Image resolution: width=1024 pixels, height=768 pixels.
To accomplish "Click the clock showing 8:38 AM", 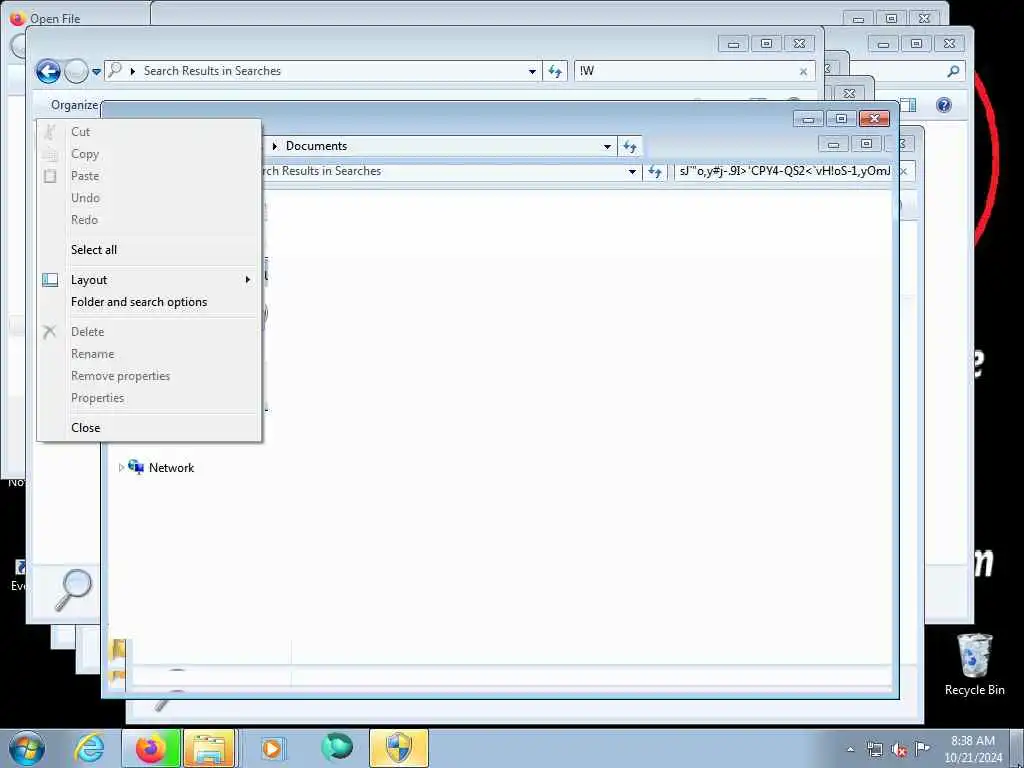I will click(x=973, y=749).
